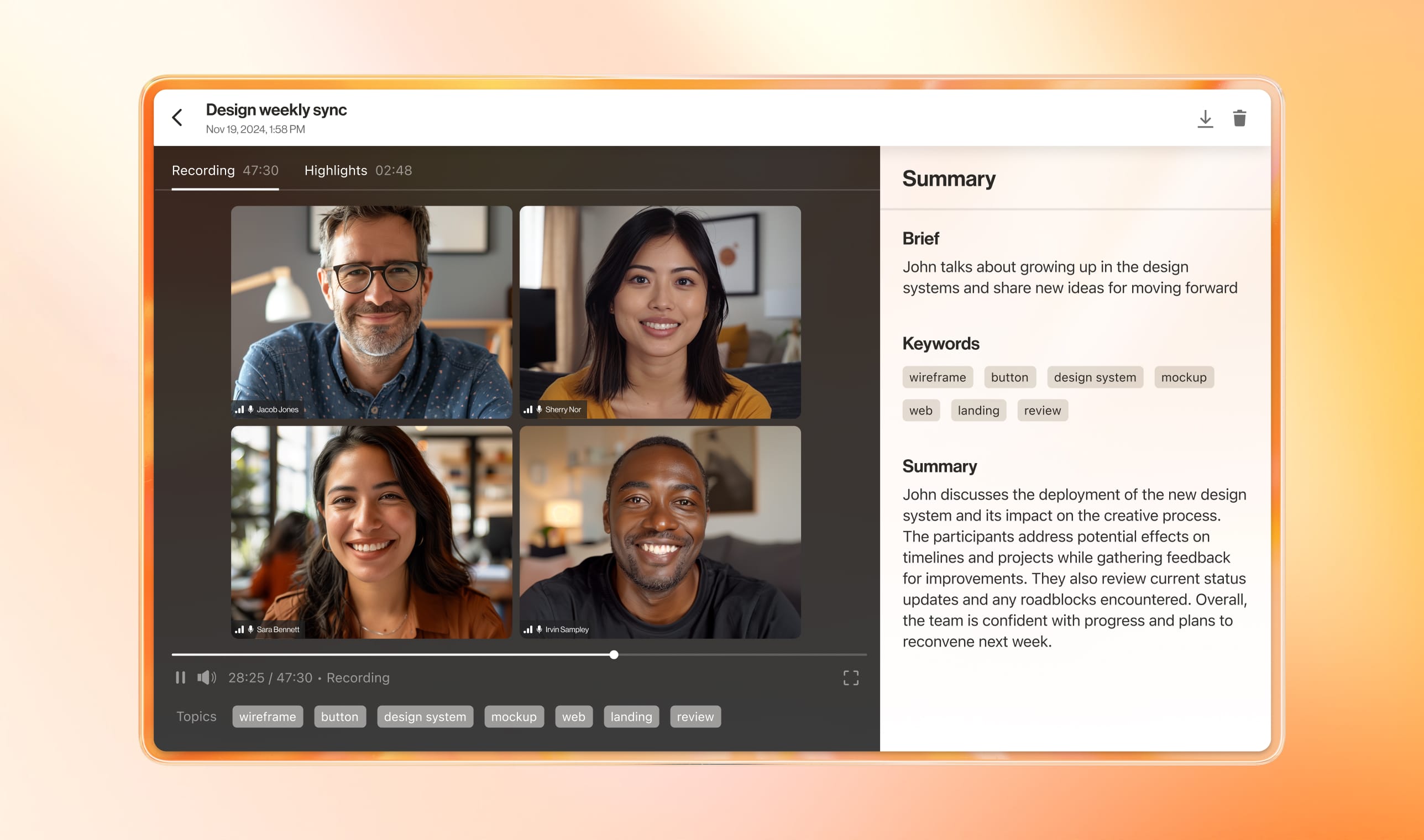This screenshot has height=840, width=1424.
Task: Click the landing topic chip
Action: point(631,716)
